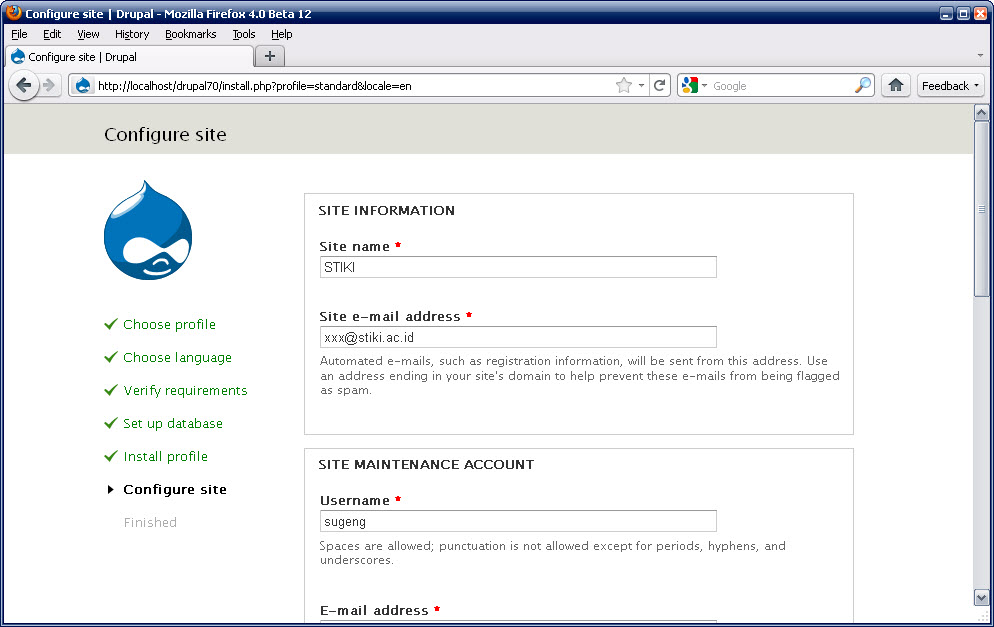Open the History menu
The image size is (994, 627).
132,34
